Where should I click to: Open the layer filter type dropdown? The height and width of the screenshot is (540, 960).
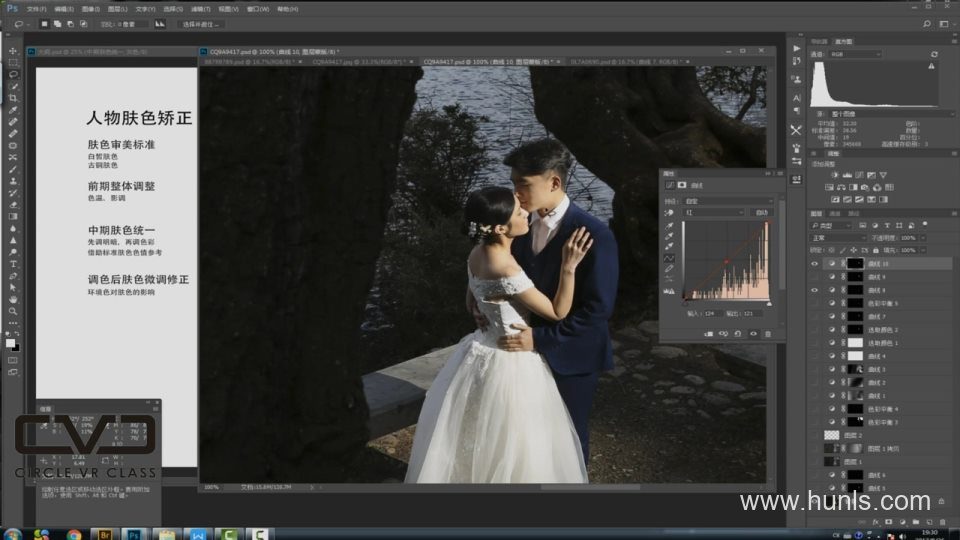(x=833, y=226)
